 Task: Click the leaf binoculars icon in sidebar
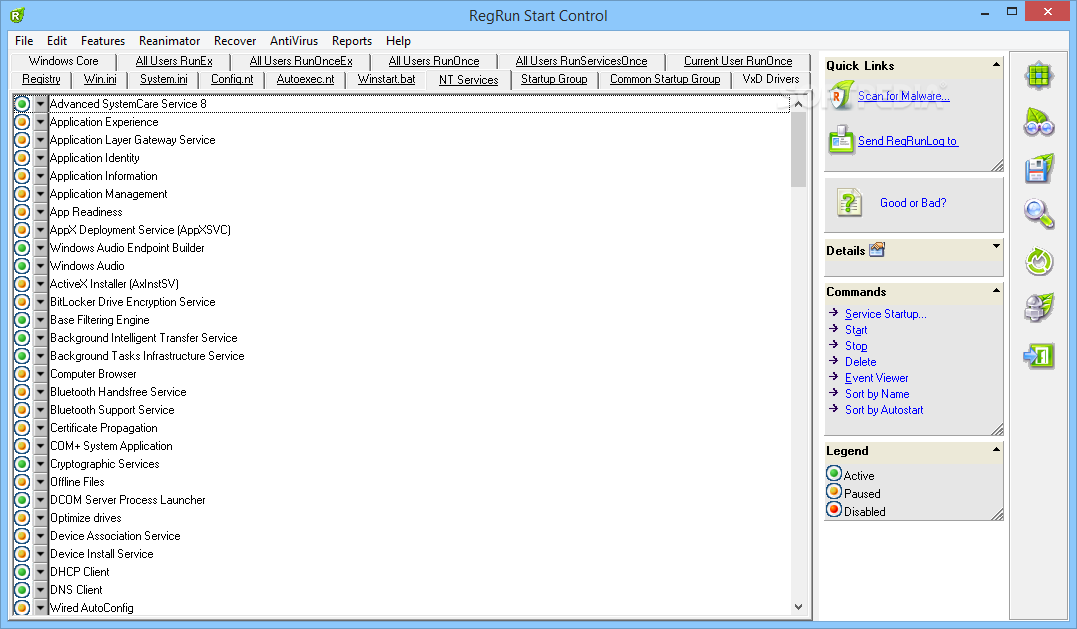click(1039, 122)
